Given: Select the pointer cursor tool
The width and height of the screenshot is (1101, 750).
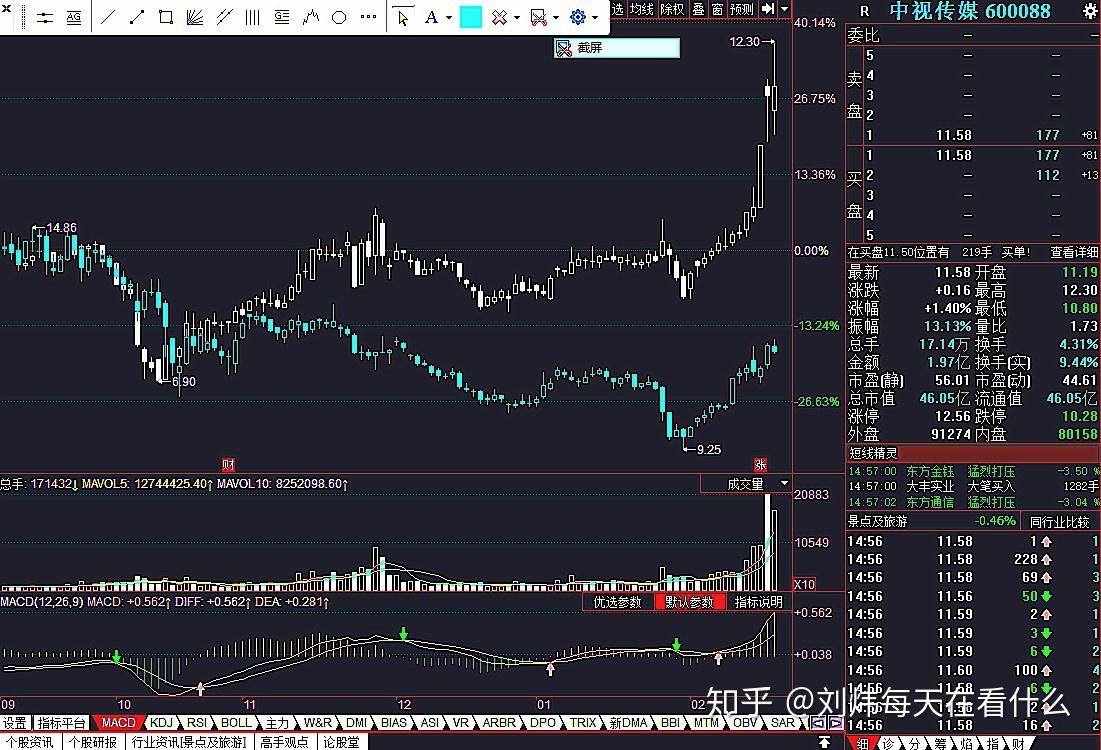Looking at the screenshot, I should tap(402, 18).
